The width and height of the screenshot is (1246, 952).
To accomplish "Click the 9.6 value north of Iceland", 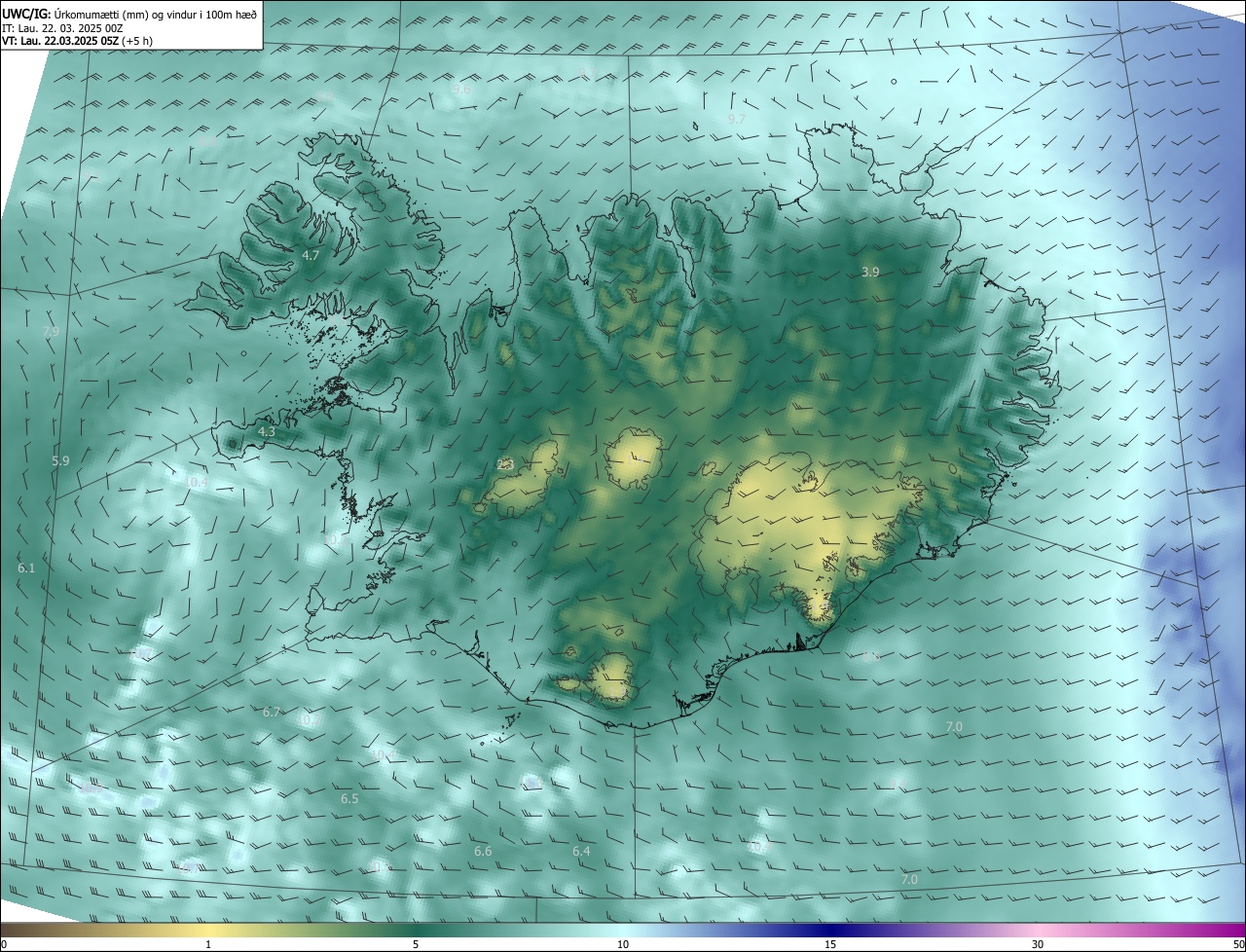I will pos(461,89).
